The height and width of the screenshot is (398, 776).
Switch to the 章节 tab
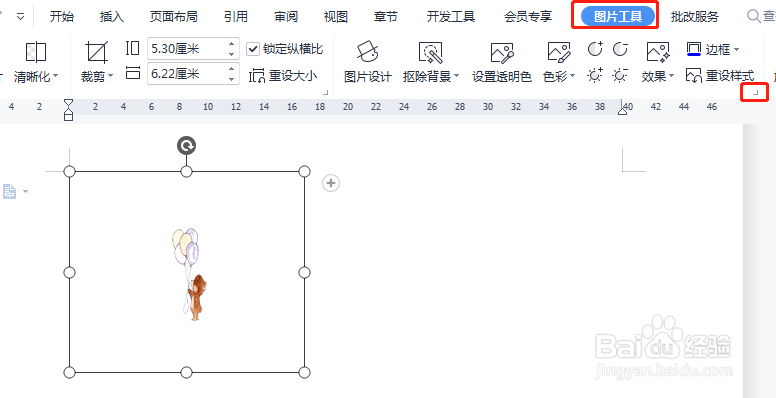386,17
